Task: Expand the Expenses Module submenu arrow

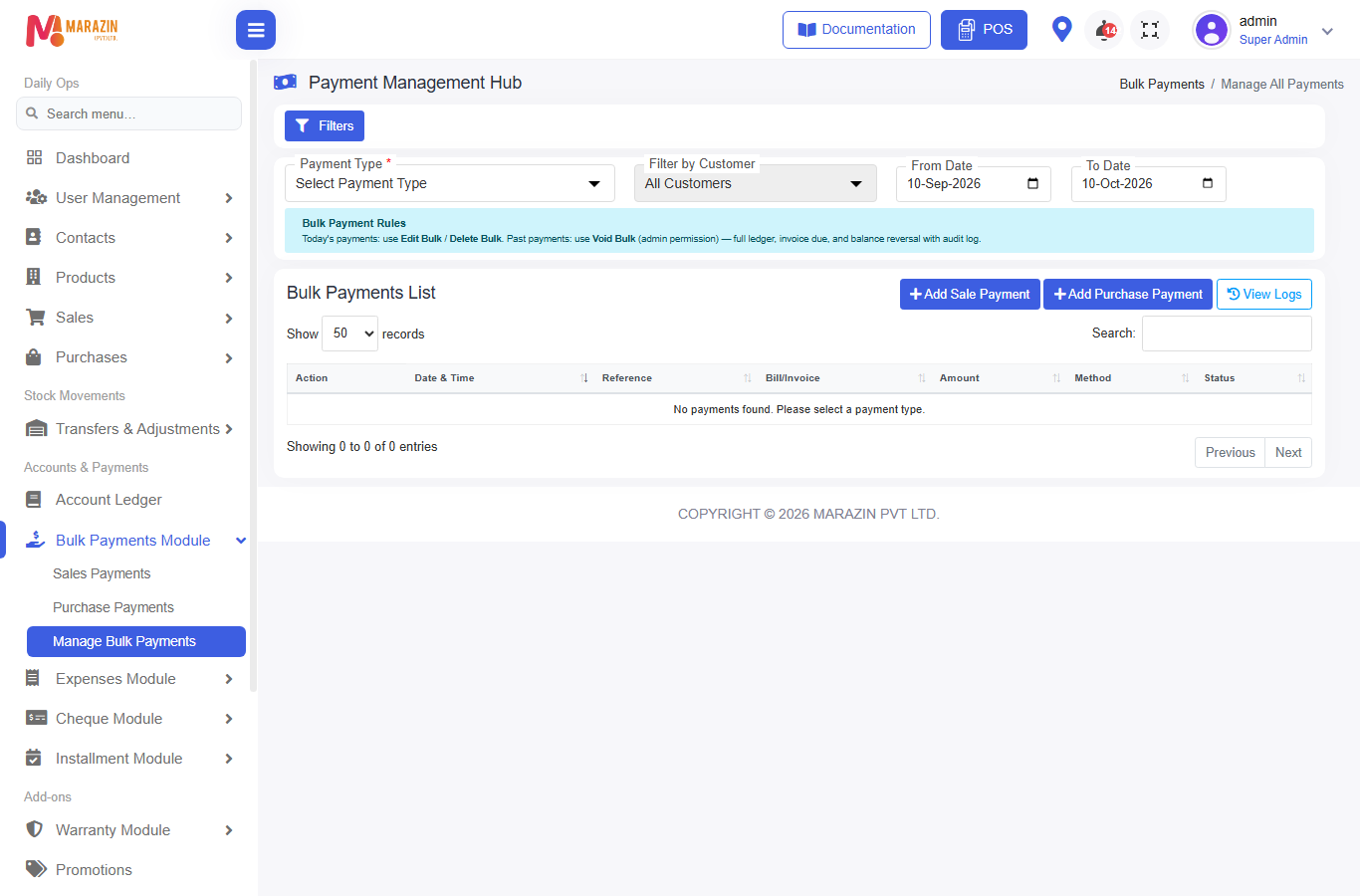Action: [x=229, y=679]
